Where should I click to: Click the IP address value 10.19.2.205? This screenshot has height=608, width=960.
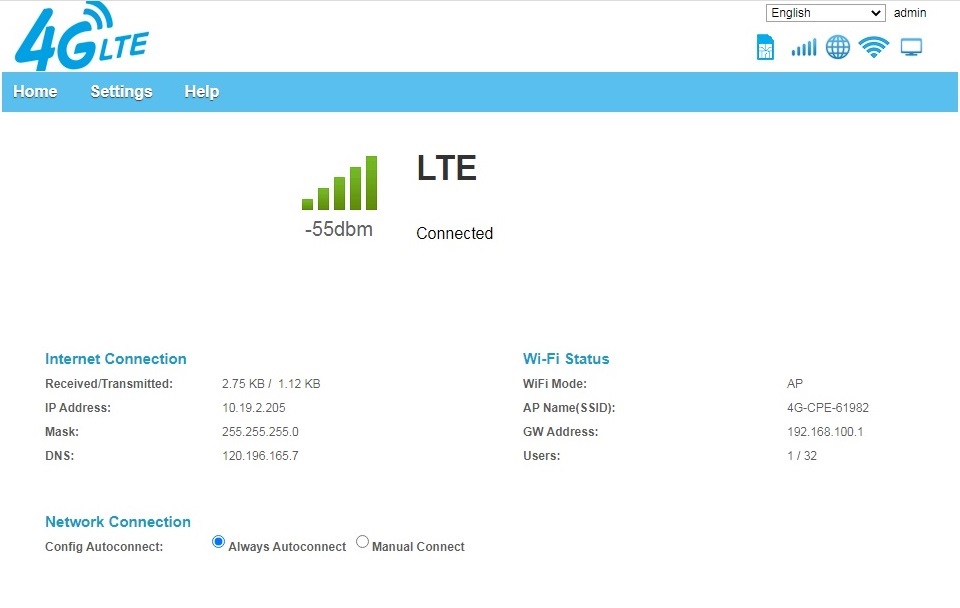[x=254, y=408]
